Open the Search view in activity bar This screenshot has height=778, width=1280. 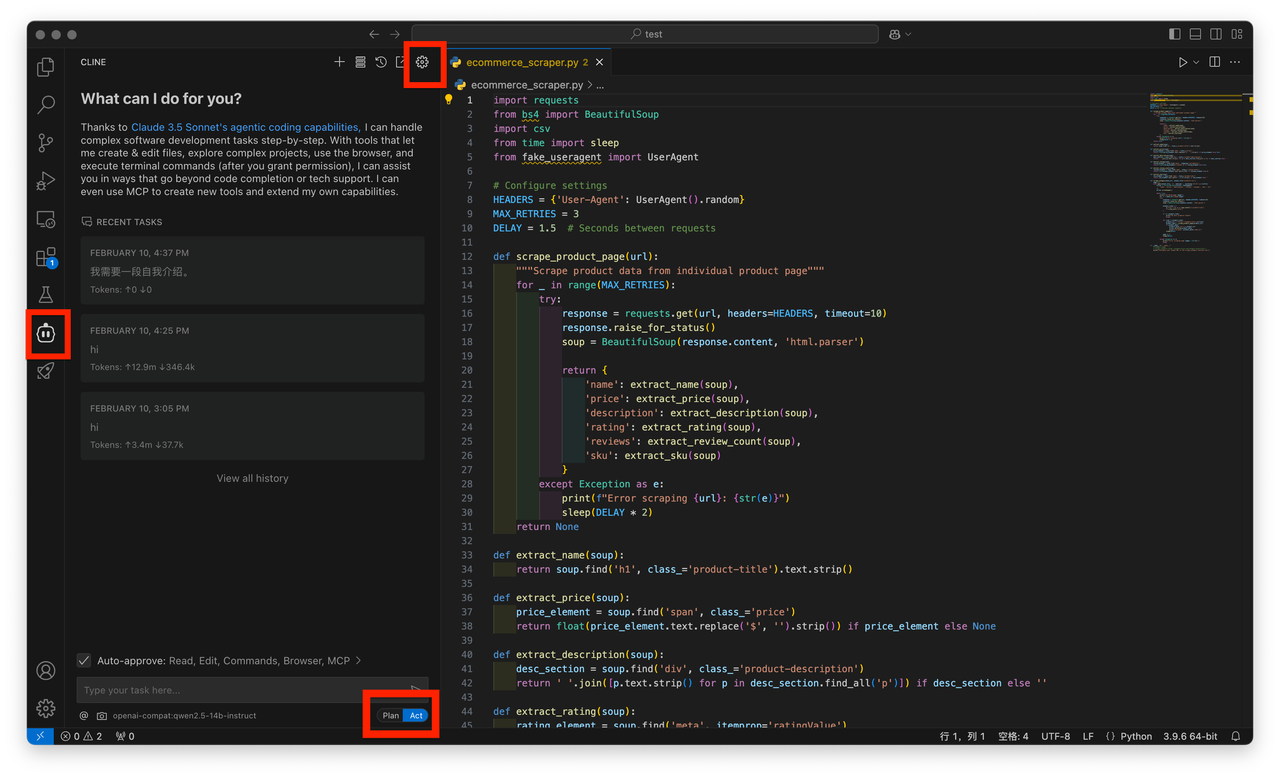[x=46, y=105]
